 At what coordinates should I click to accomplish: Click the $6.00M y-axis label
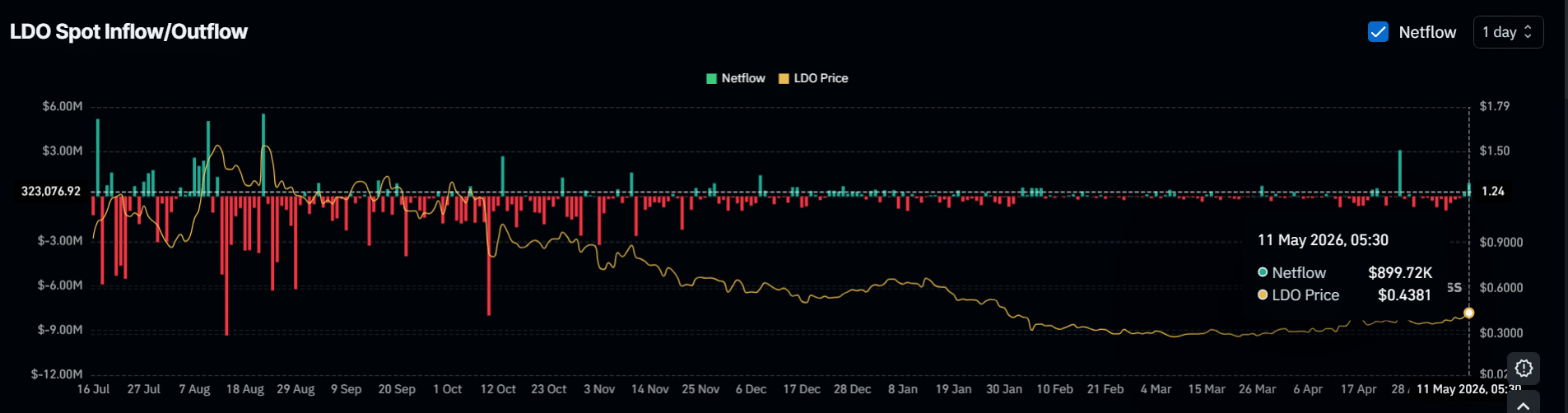point(63,106)
